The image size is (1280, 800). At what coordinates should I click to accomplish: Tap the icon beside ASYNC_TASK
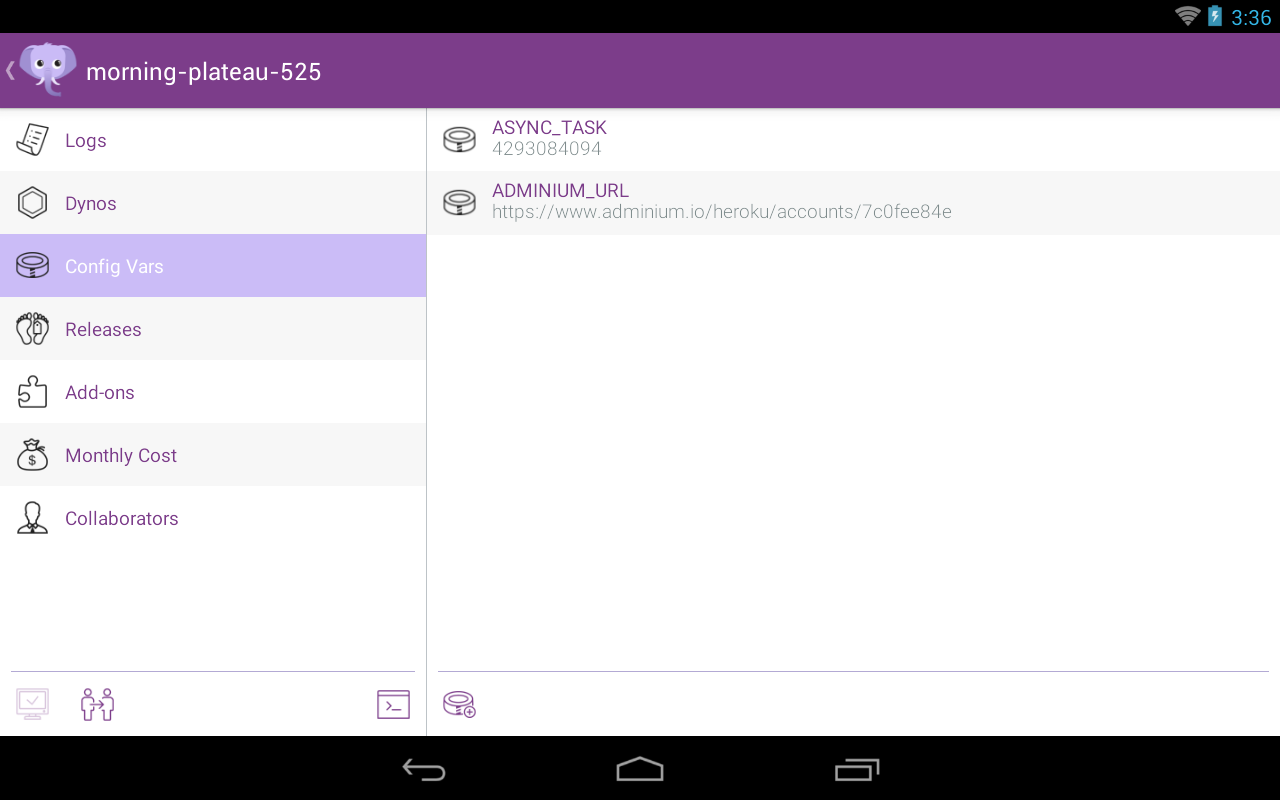(459, 140)
